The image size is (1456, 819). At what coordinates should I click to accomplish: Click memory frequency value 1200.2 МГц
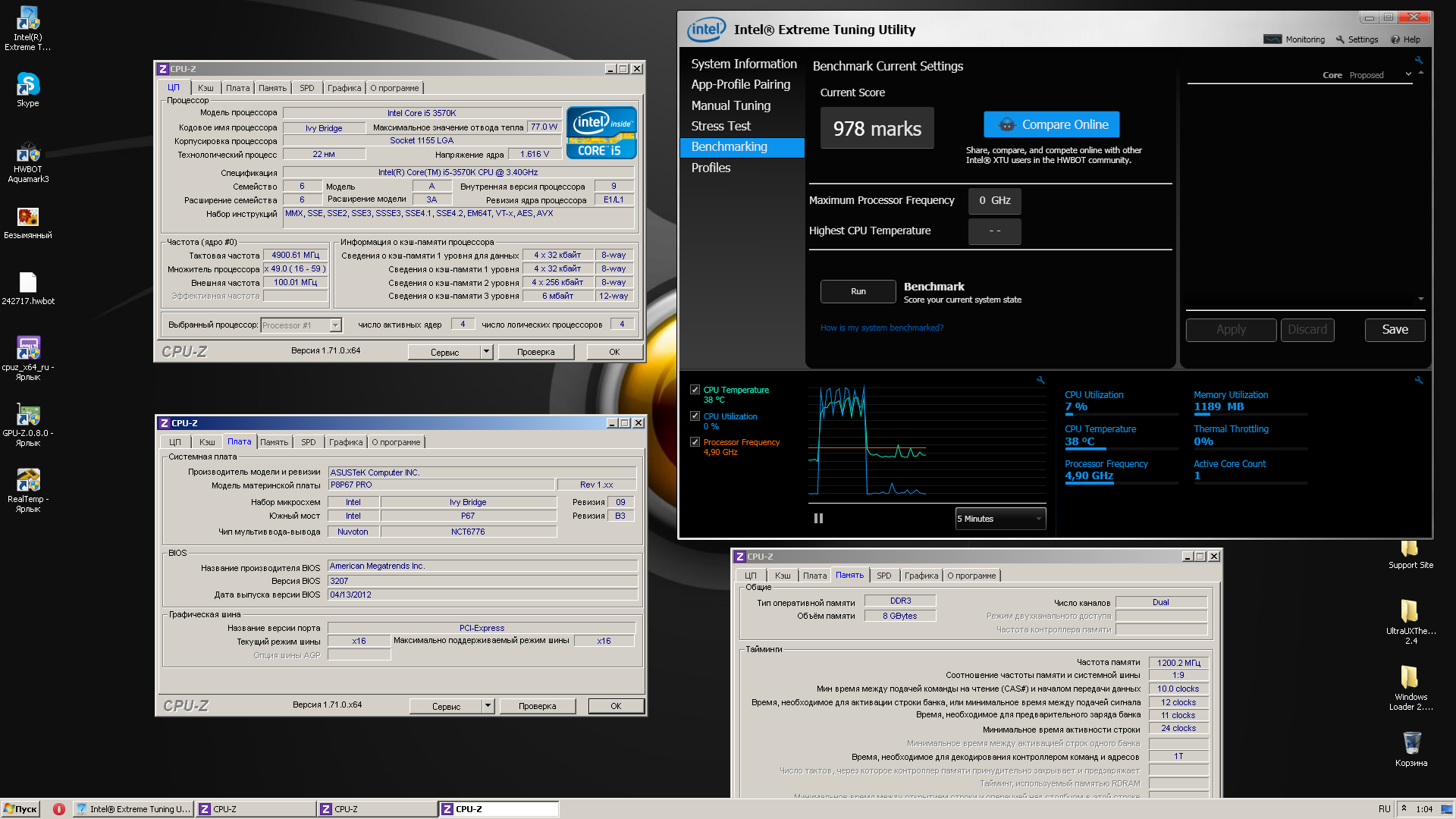(x=1178, y=663)
